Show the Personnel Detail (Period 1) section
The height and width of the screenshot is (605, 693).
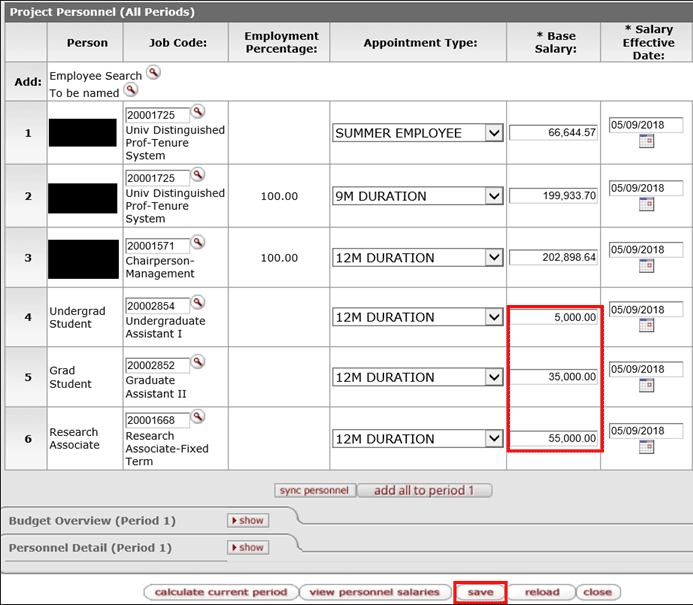(x=248, y=548)
